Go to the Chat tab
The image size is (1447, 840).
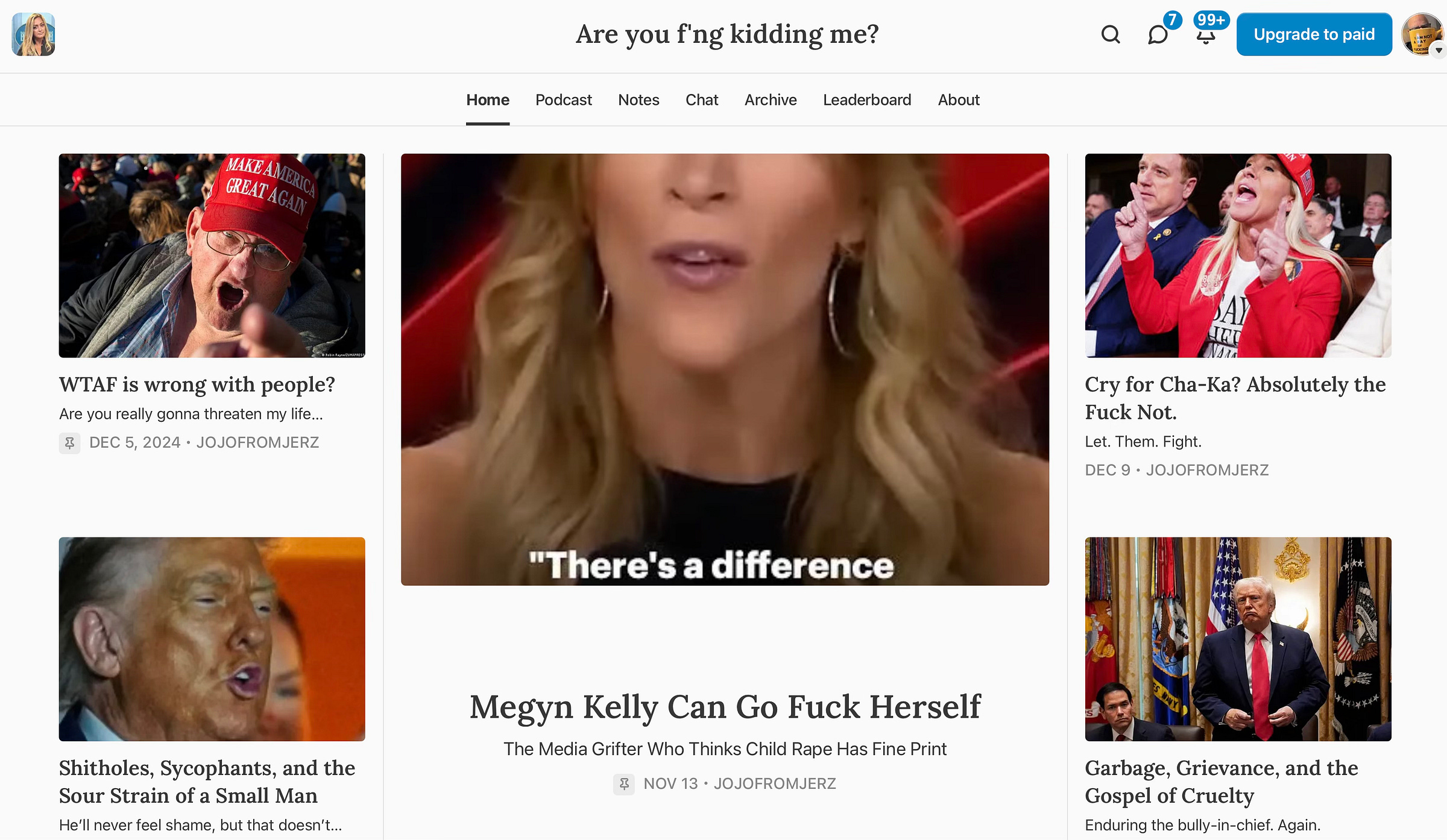tap(702, 100)
